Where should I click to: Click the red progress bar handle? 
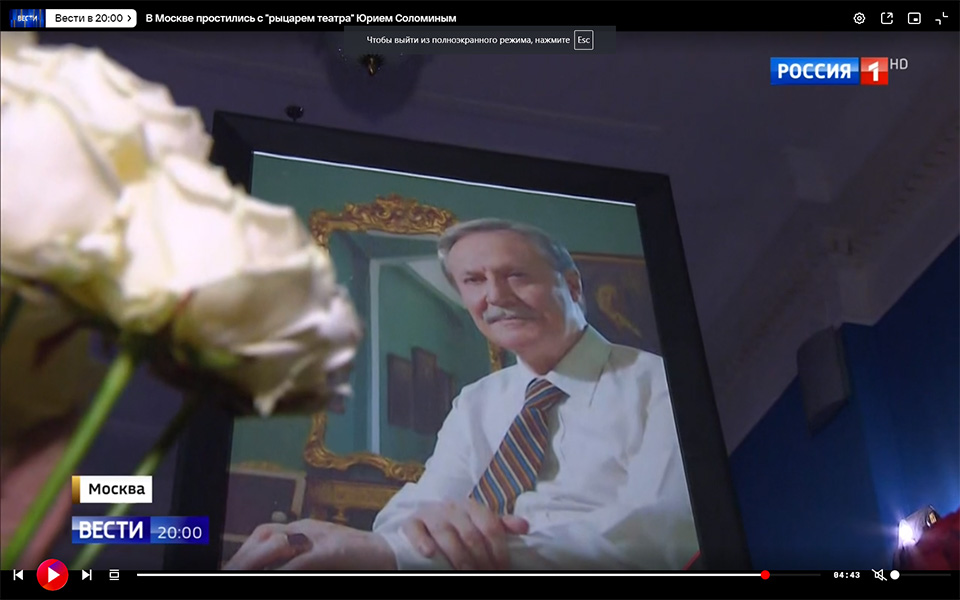(765, 575)
